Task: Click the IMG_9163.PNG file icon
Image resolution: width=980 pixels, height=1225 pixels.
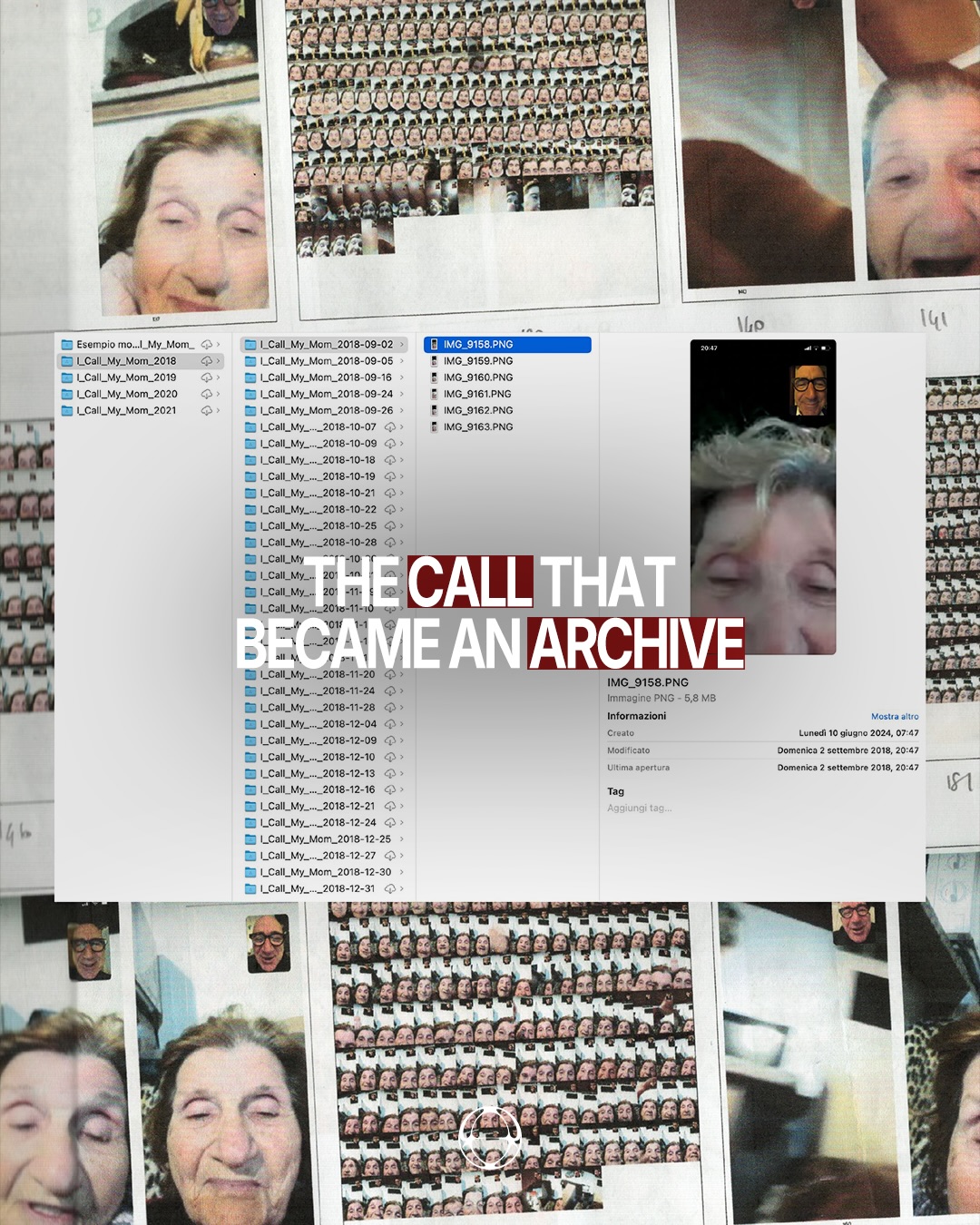Action: [434, 426]
